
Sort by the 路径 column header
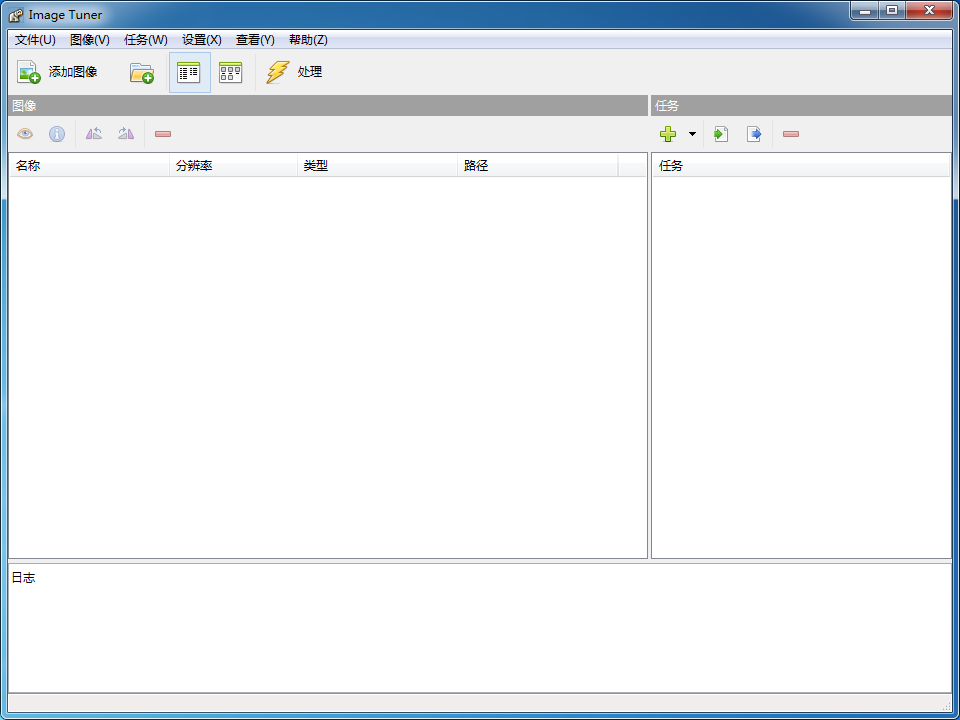(538, 165)
